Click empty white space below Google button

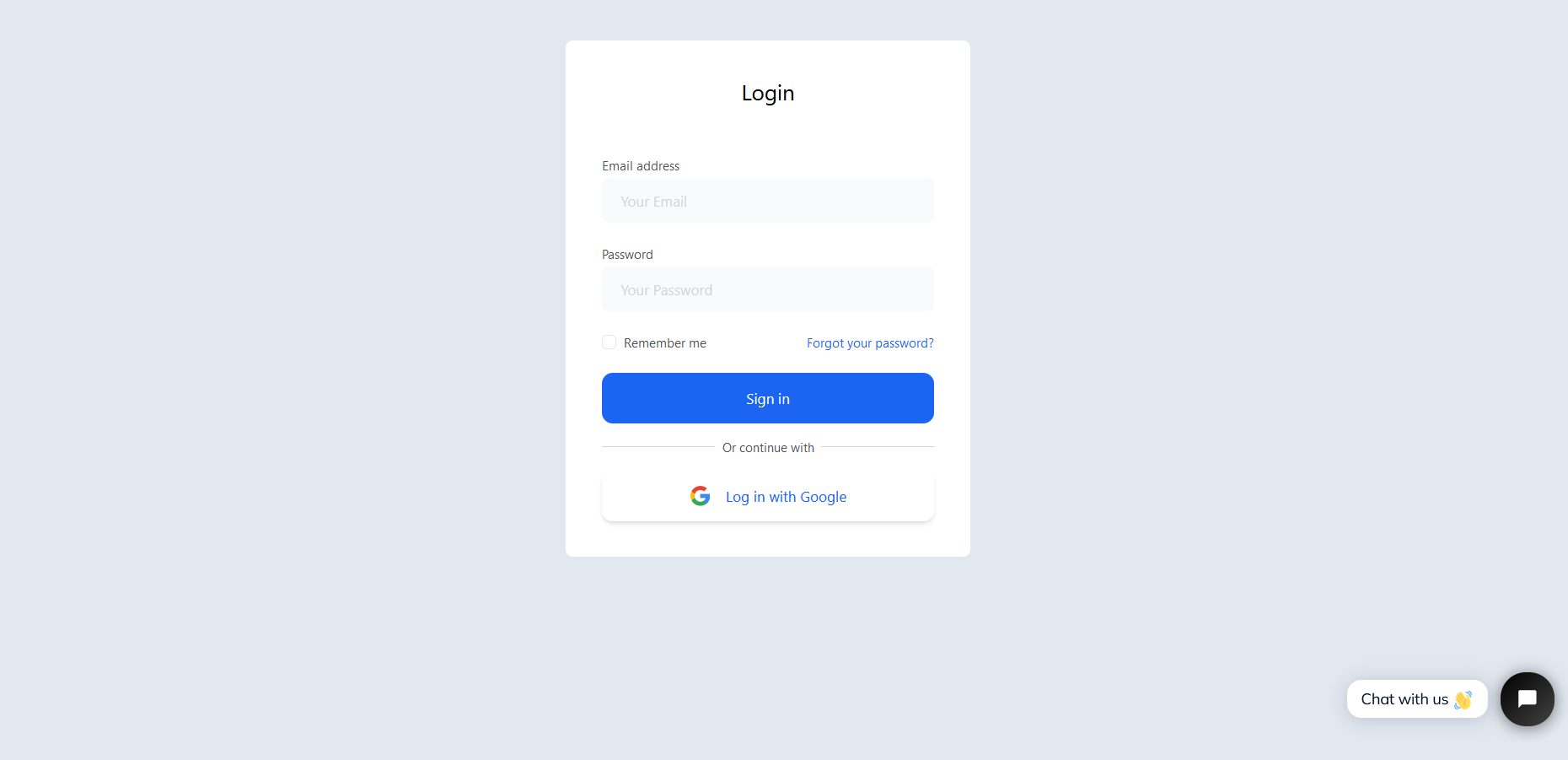coord(767,539)
